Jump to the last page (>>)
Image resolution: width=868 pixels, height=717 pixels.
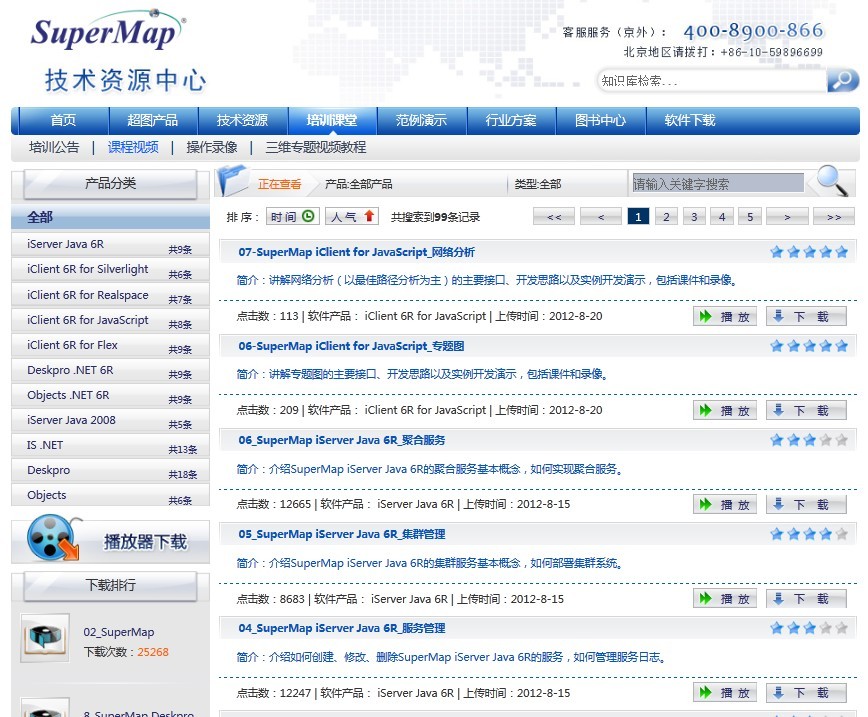click(x=834, y=216)
